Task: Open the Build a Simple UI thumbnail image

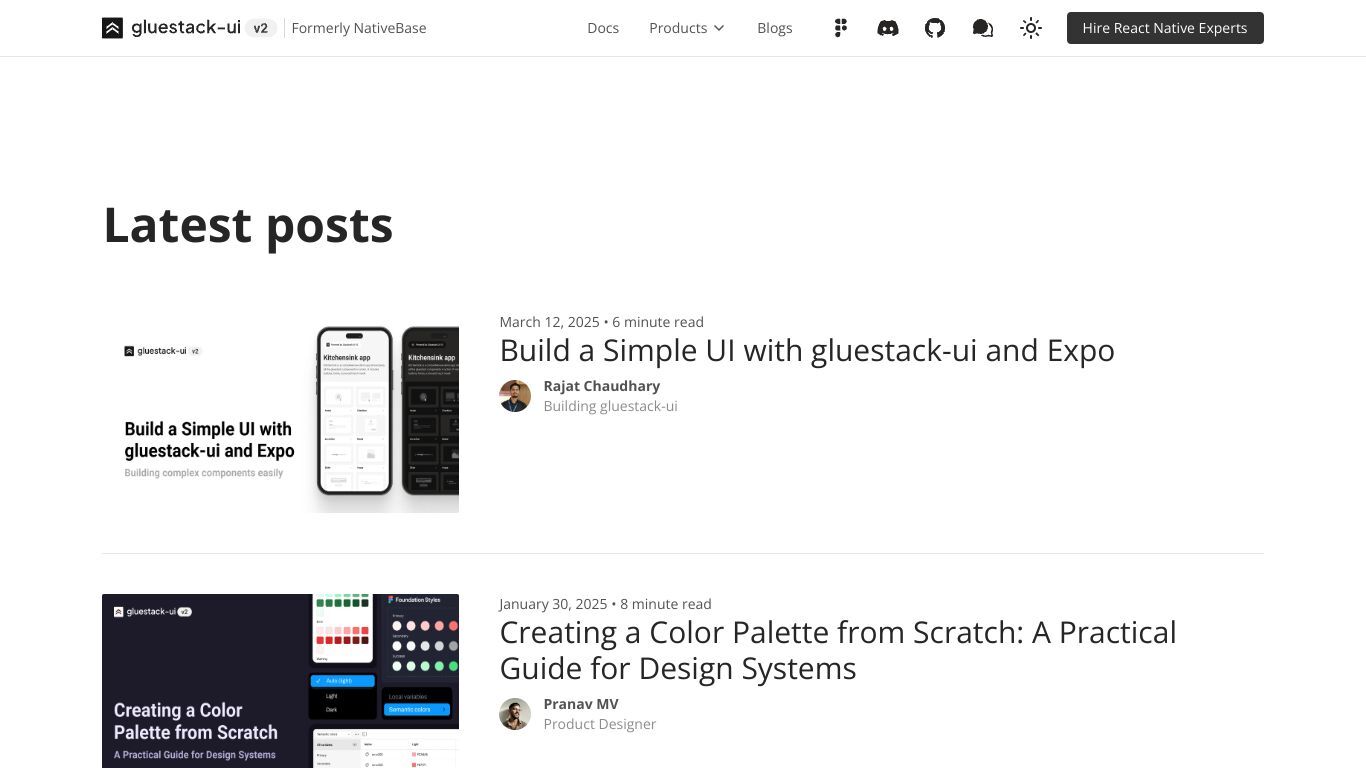Action: pos(280,412)
